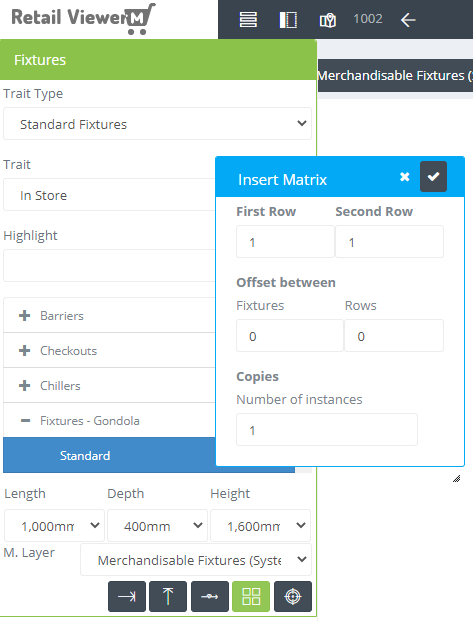The height and width of the screenshot is (621, 473).
Task: Open the store map icon
Action: click(x=328, y=20)
